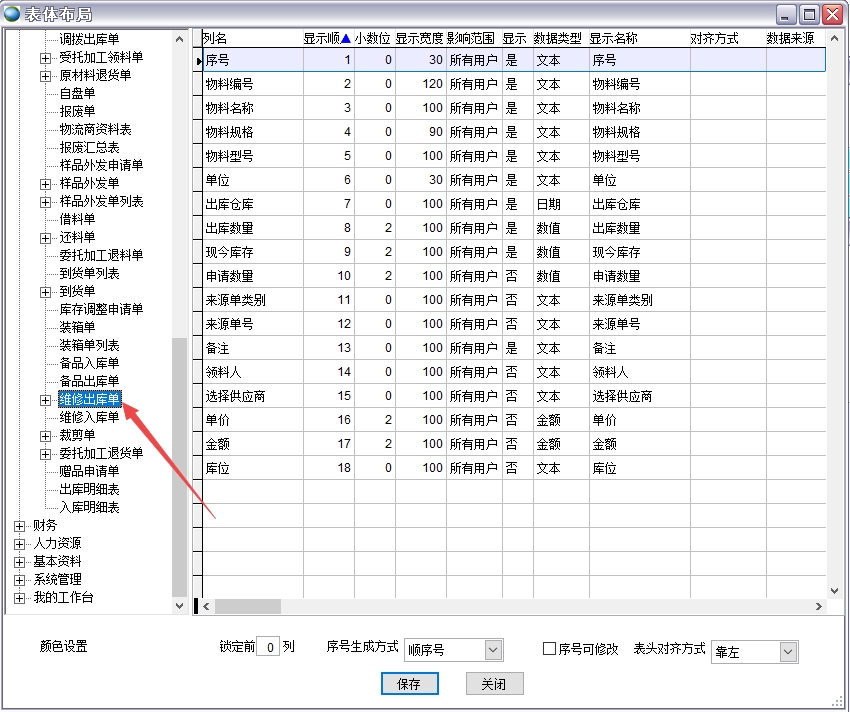Screen dimensions: 850x712
Task: Click the 保存 button
Action: (408, 684)
